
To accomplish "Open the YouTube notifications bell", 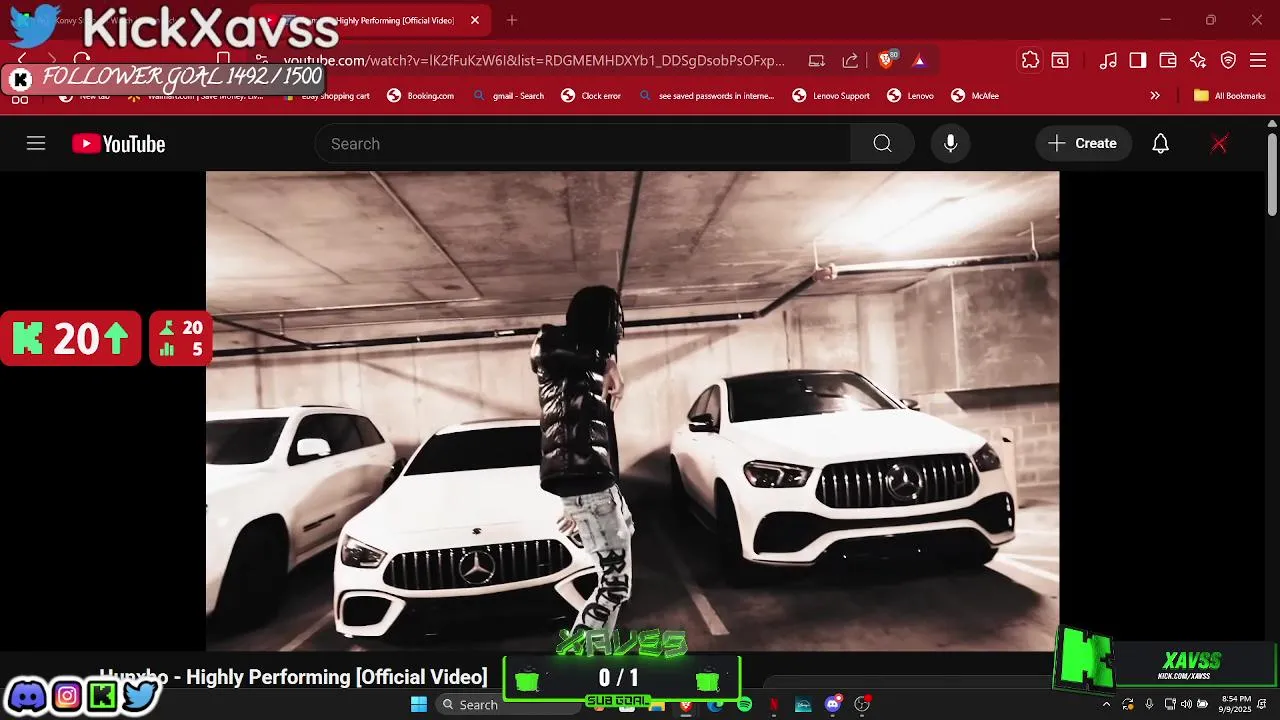I will coord(1160,144).
